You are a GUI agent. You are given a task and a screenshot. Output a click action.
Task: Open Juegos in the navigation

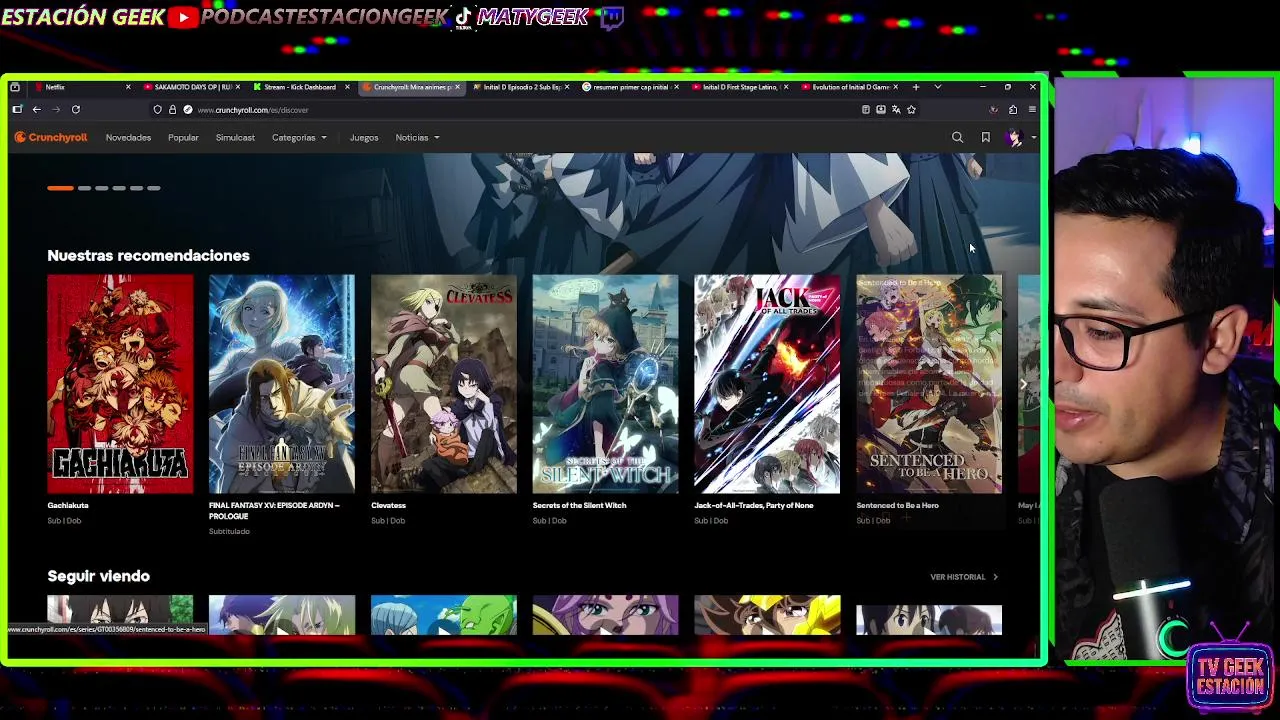364,138
